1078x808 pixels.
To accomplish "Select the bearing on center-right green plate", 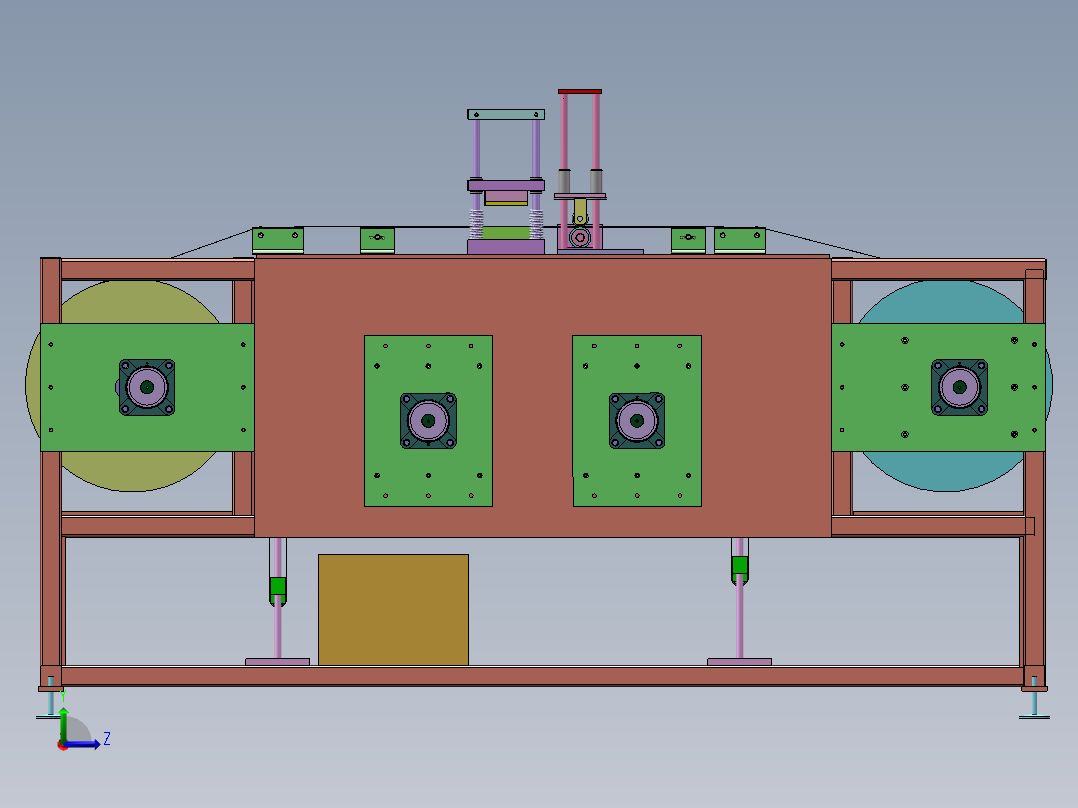I will click(637, 420).
